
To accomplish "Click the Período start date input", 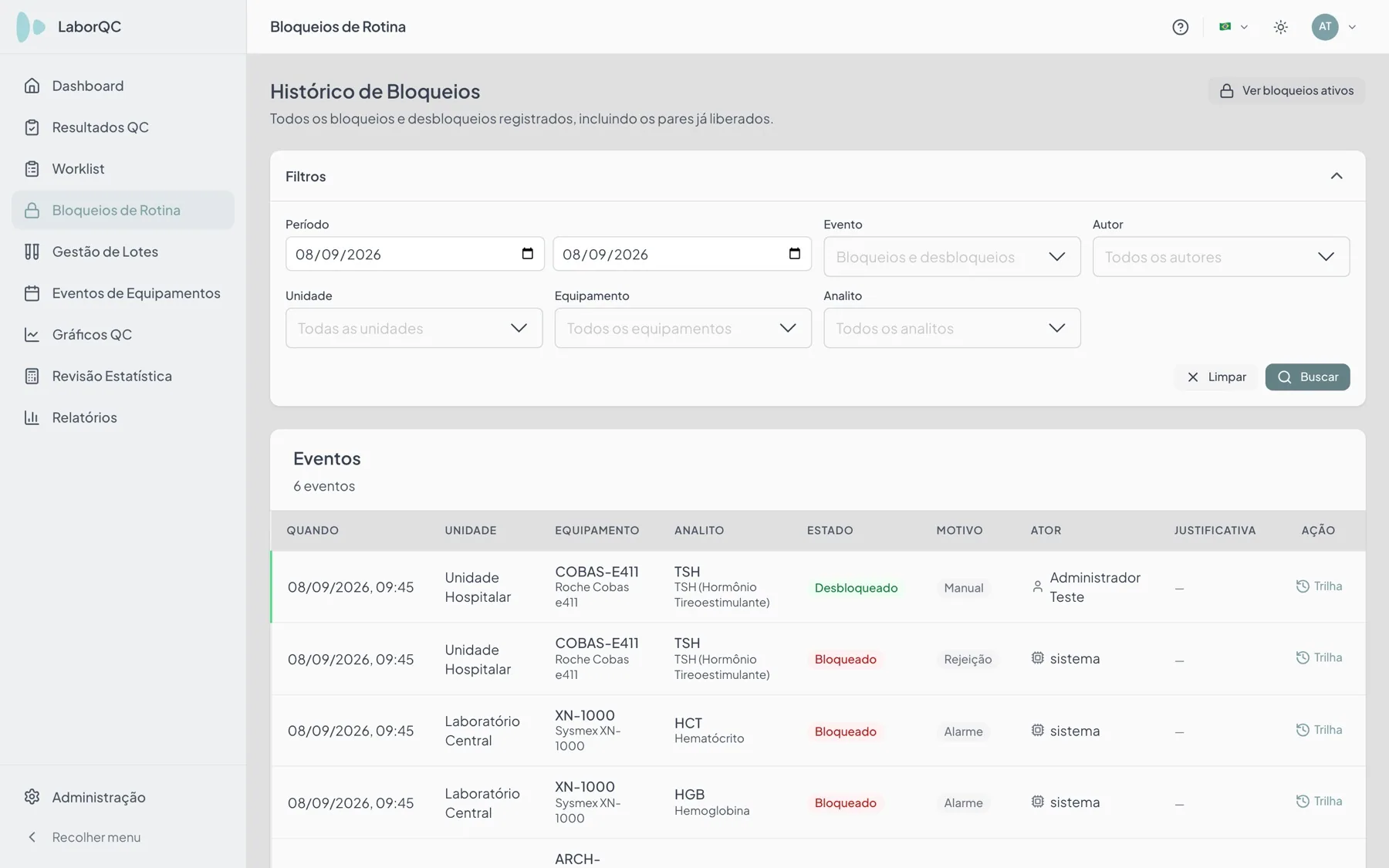I will click(x=414, y=254).
